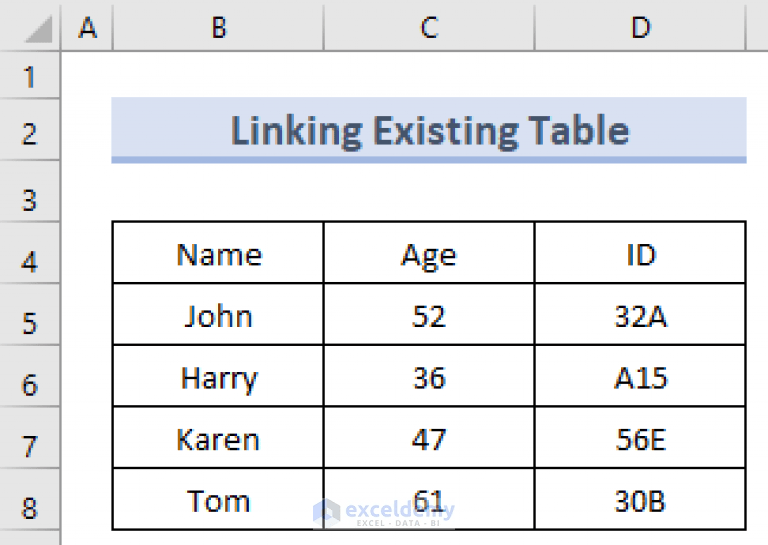Select Harry's age cell '36'
Viewport: 768px width, 545px height.
pyautogui.click(x=429, y=376)
